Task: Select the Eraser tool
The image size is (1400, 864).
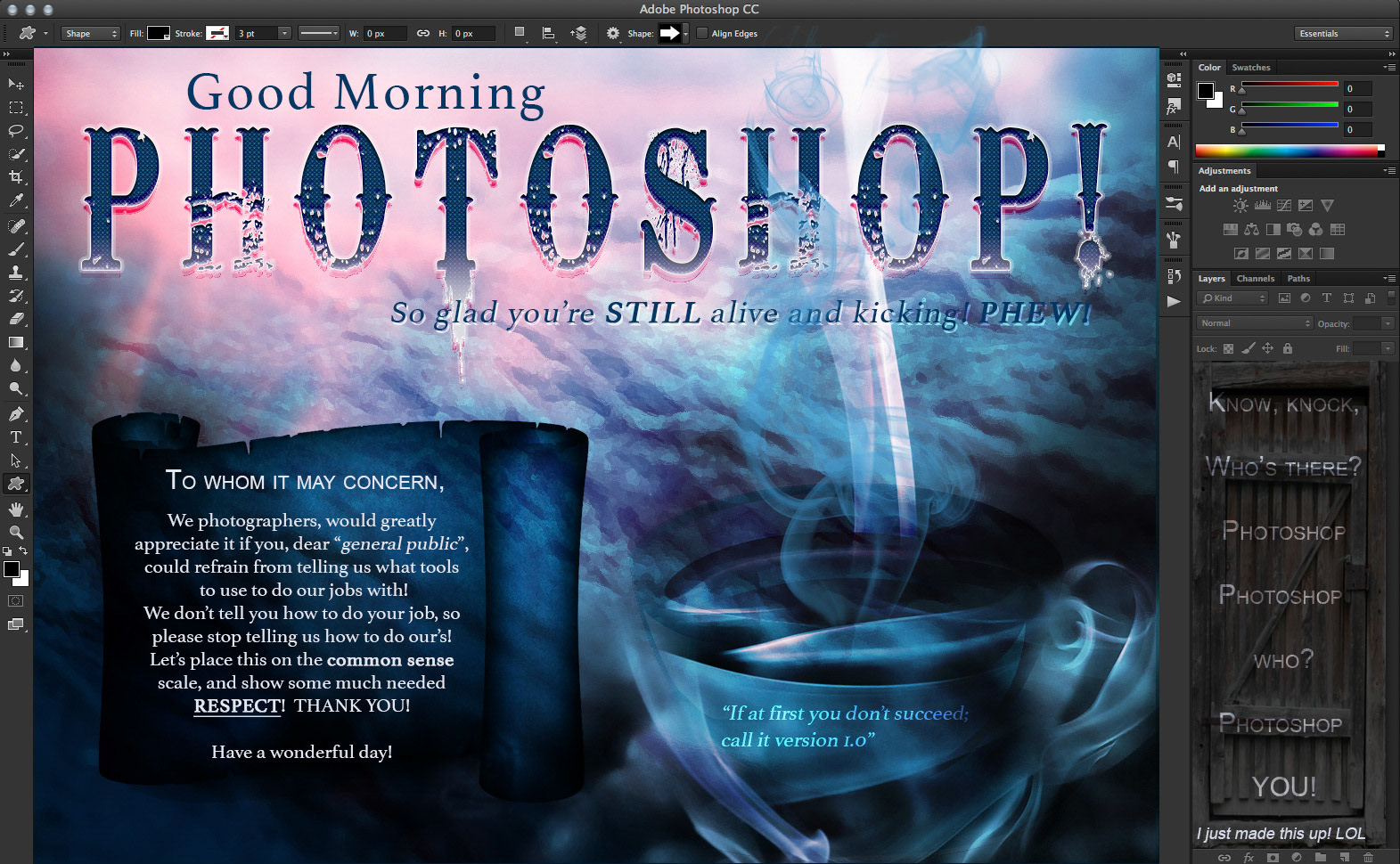Action: (16, 319)
